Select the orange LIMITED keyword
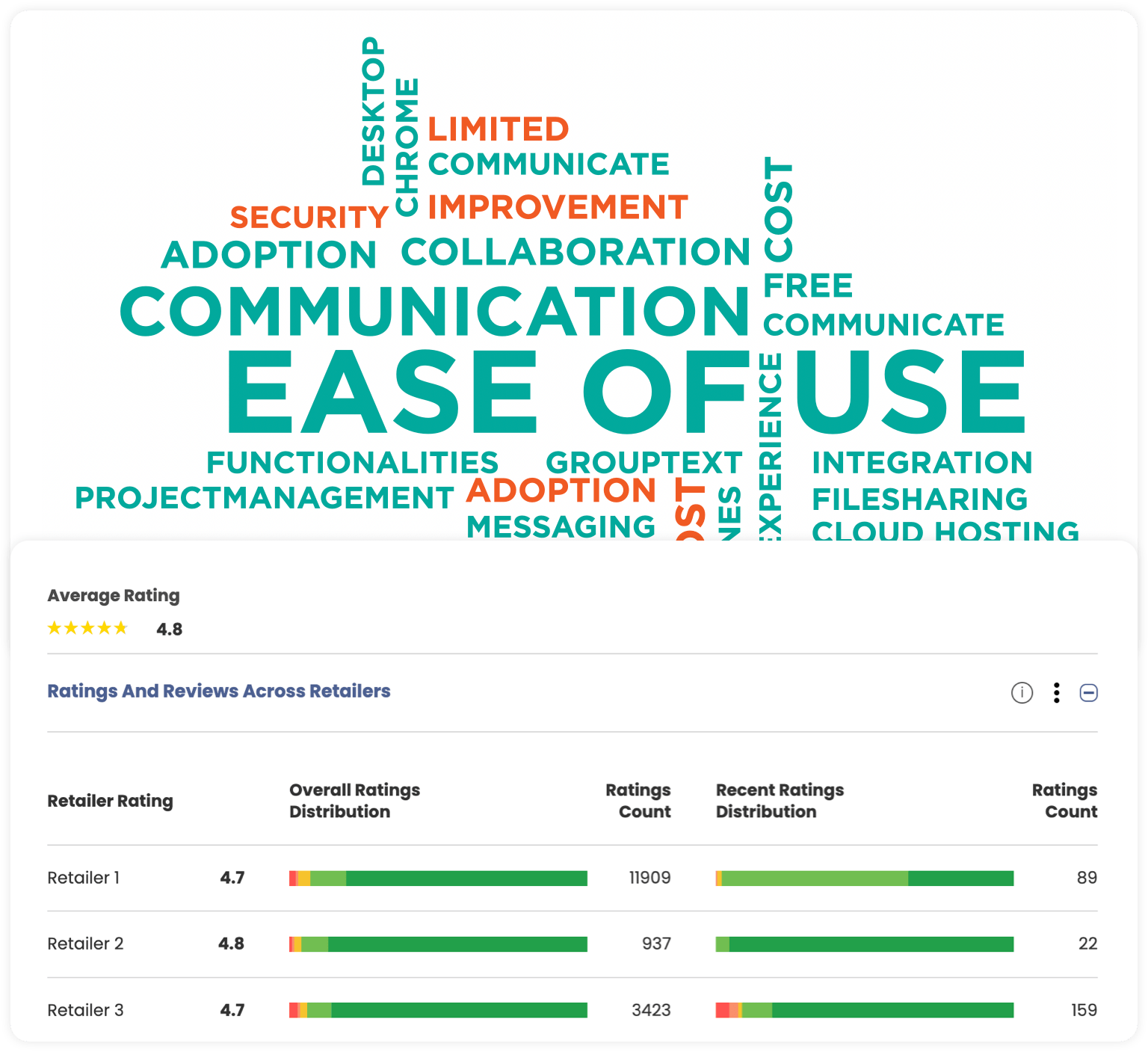Viewport: 1148px width, 1052px height. tap(498, 129)
